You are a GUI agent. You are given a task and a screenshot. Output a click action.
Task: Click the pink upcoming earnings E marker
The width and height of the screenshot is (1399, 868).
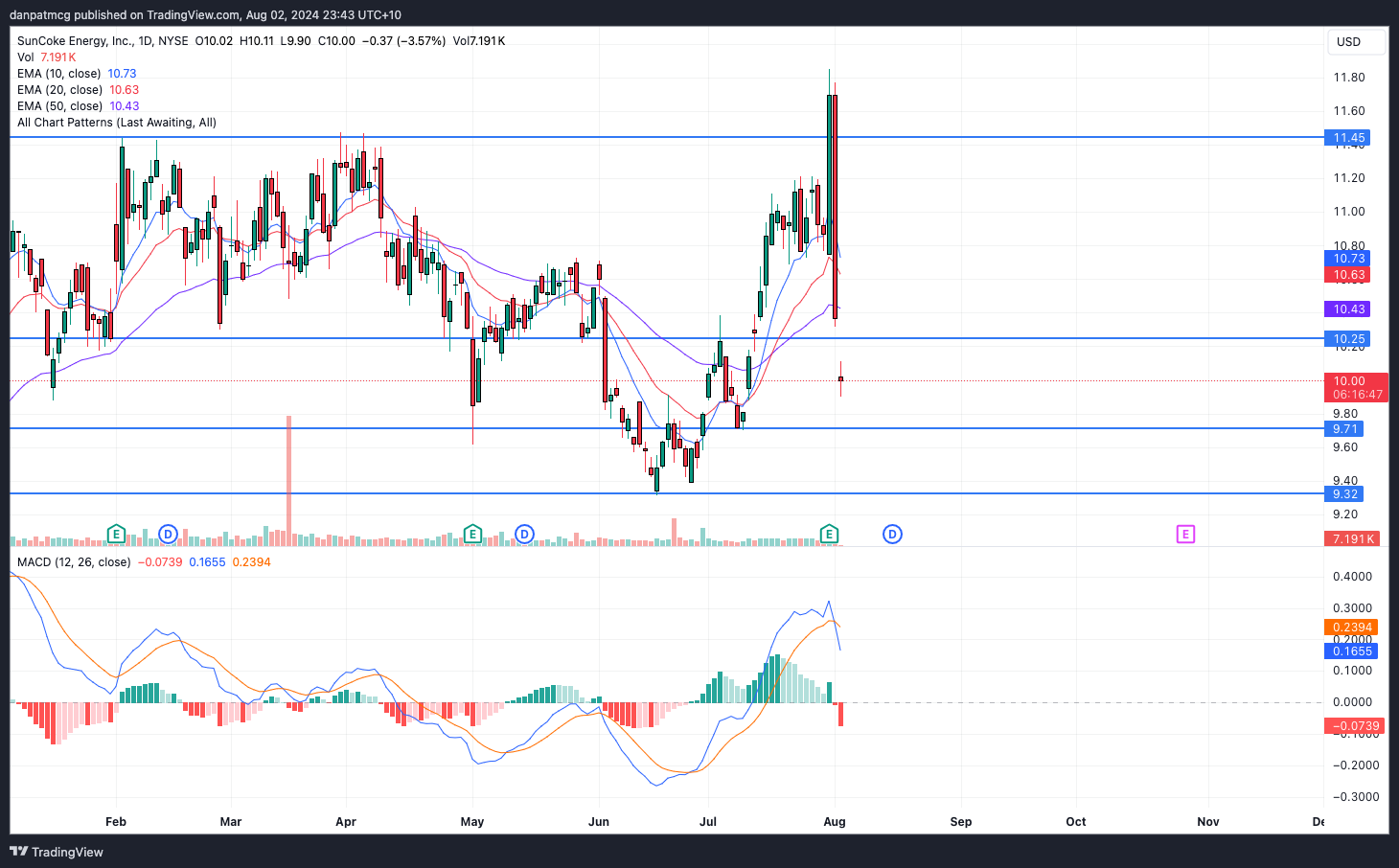click(x=1185, y=534)
